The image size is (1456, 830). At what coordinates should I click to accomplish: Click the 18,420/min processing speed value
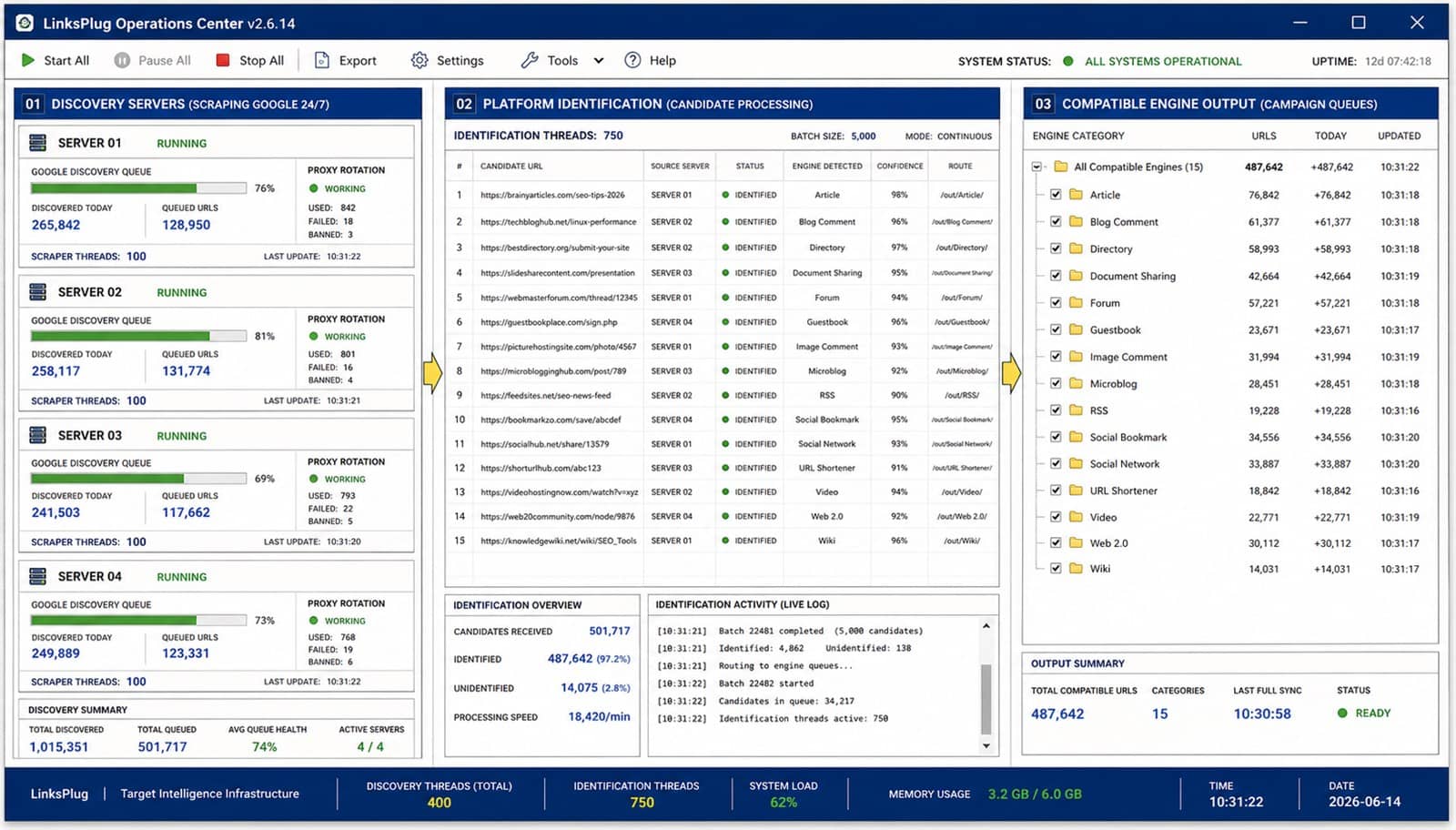[600, 716]
